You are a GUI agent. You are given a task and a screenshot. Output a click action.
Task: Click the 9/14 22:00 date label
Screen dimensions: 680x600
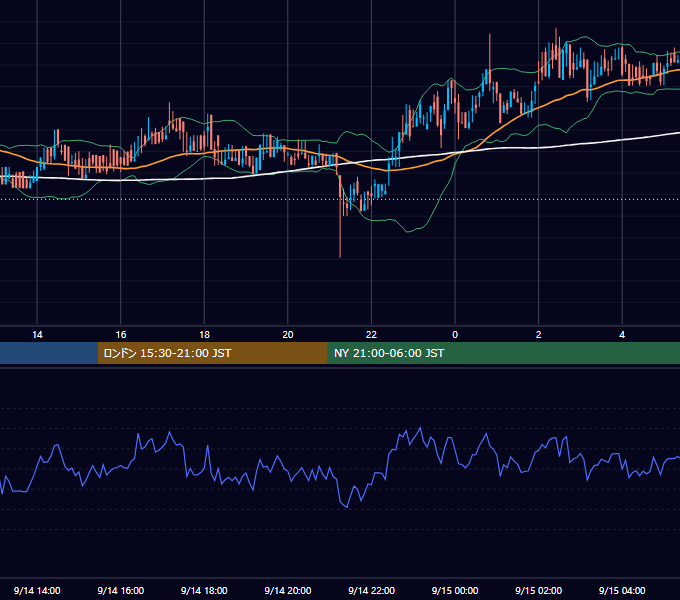(x=371, y=590)
